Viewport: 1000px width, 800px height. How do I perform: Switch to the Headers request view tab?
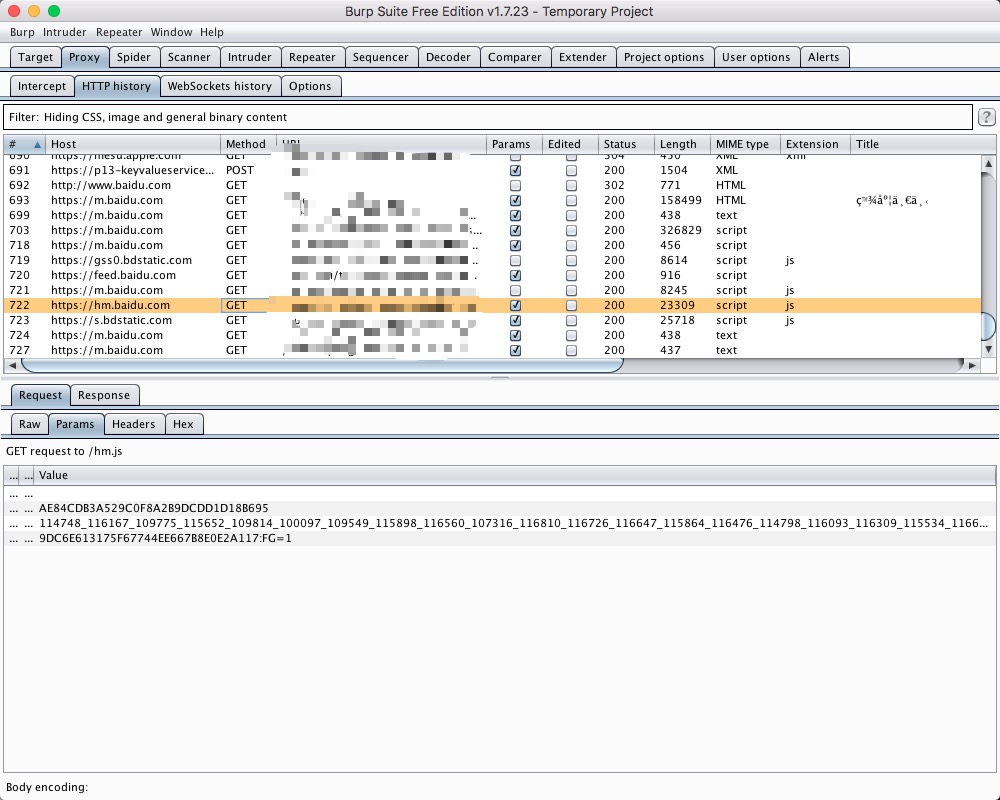(133, 424)
